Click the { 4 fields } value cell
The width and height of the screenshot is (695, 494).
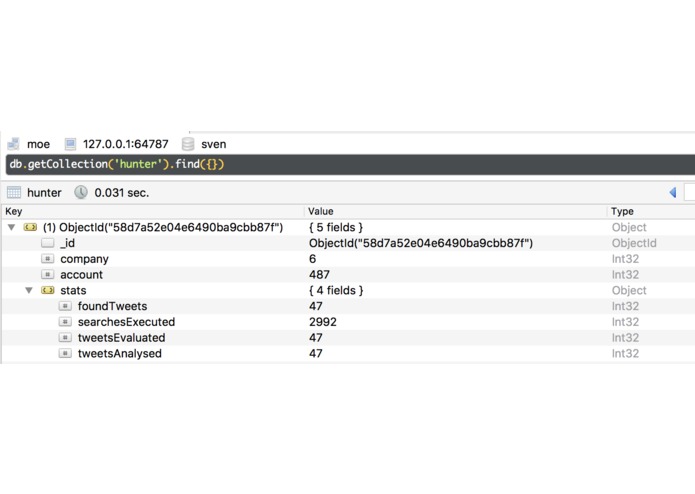pyautogui.click(x=336, y=291)
